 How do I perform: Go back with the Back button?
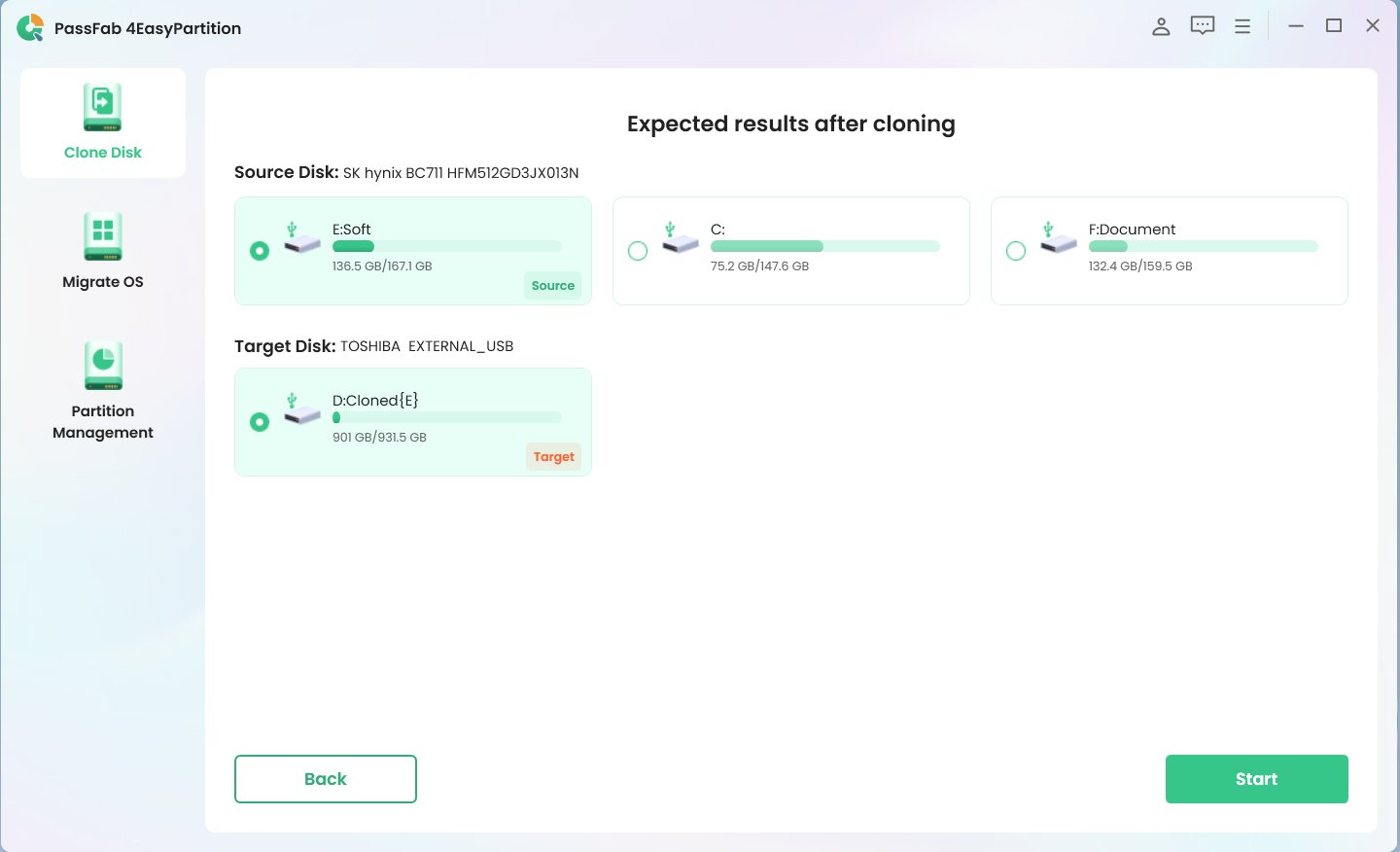point(326,779)
